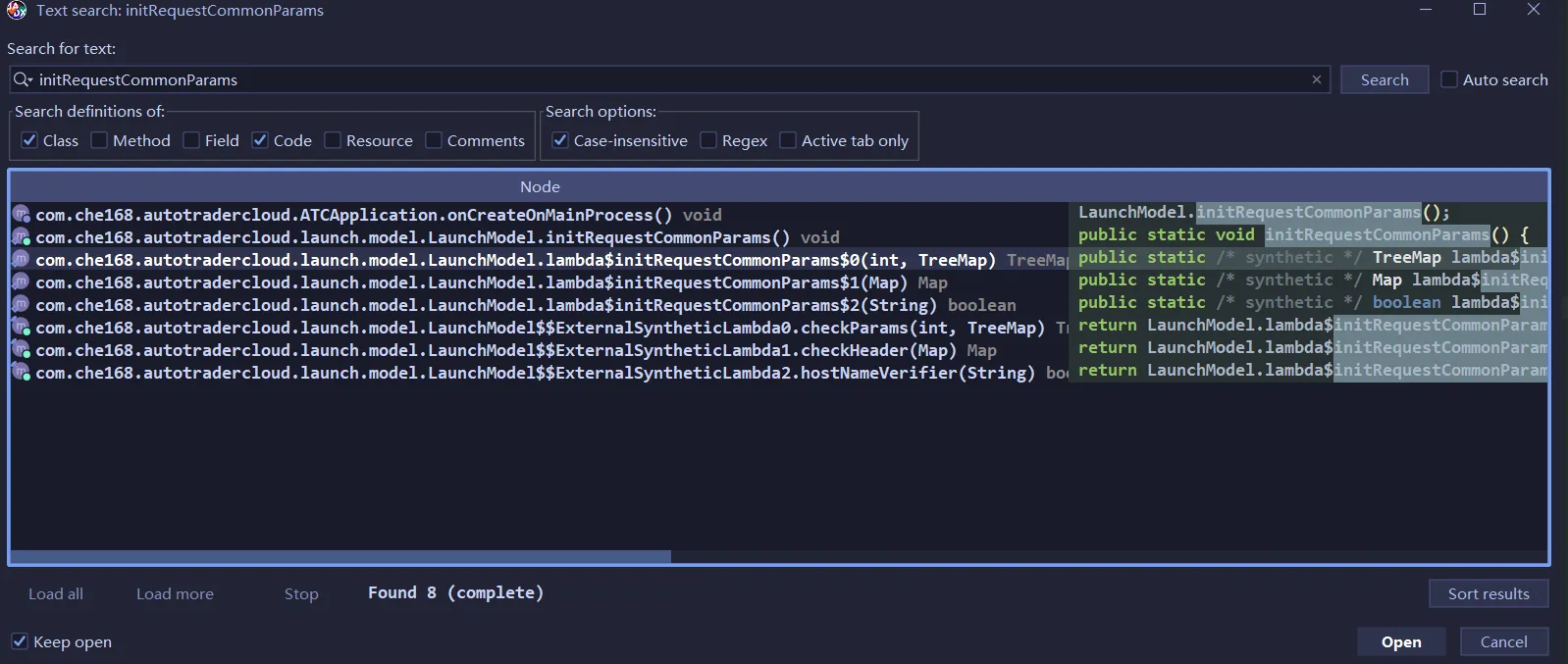Click the Stop button

tap(301, 593)
